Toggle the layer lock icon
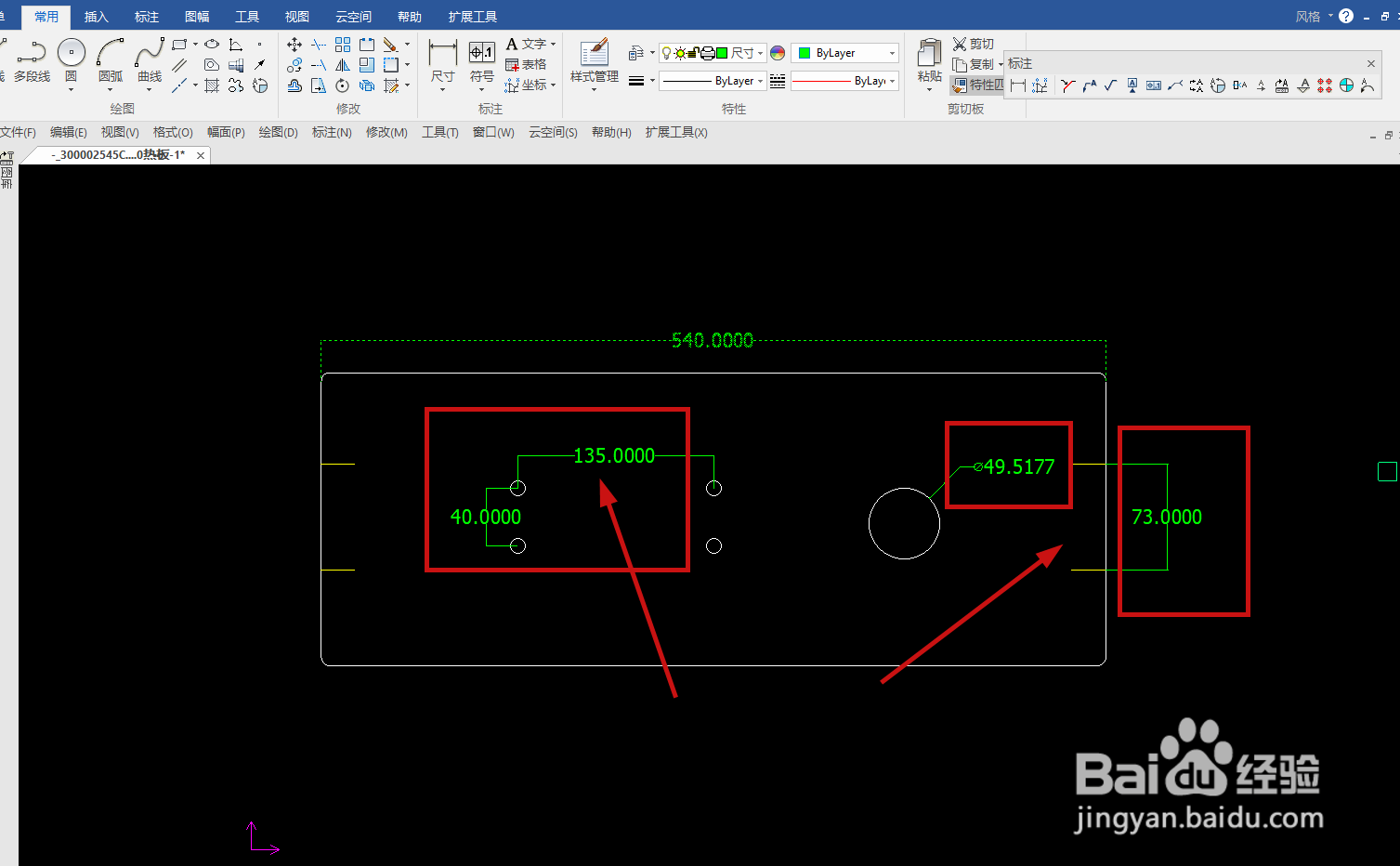Screen dimensions: 1400x866 click(693, 53)
